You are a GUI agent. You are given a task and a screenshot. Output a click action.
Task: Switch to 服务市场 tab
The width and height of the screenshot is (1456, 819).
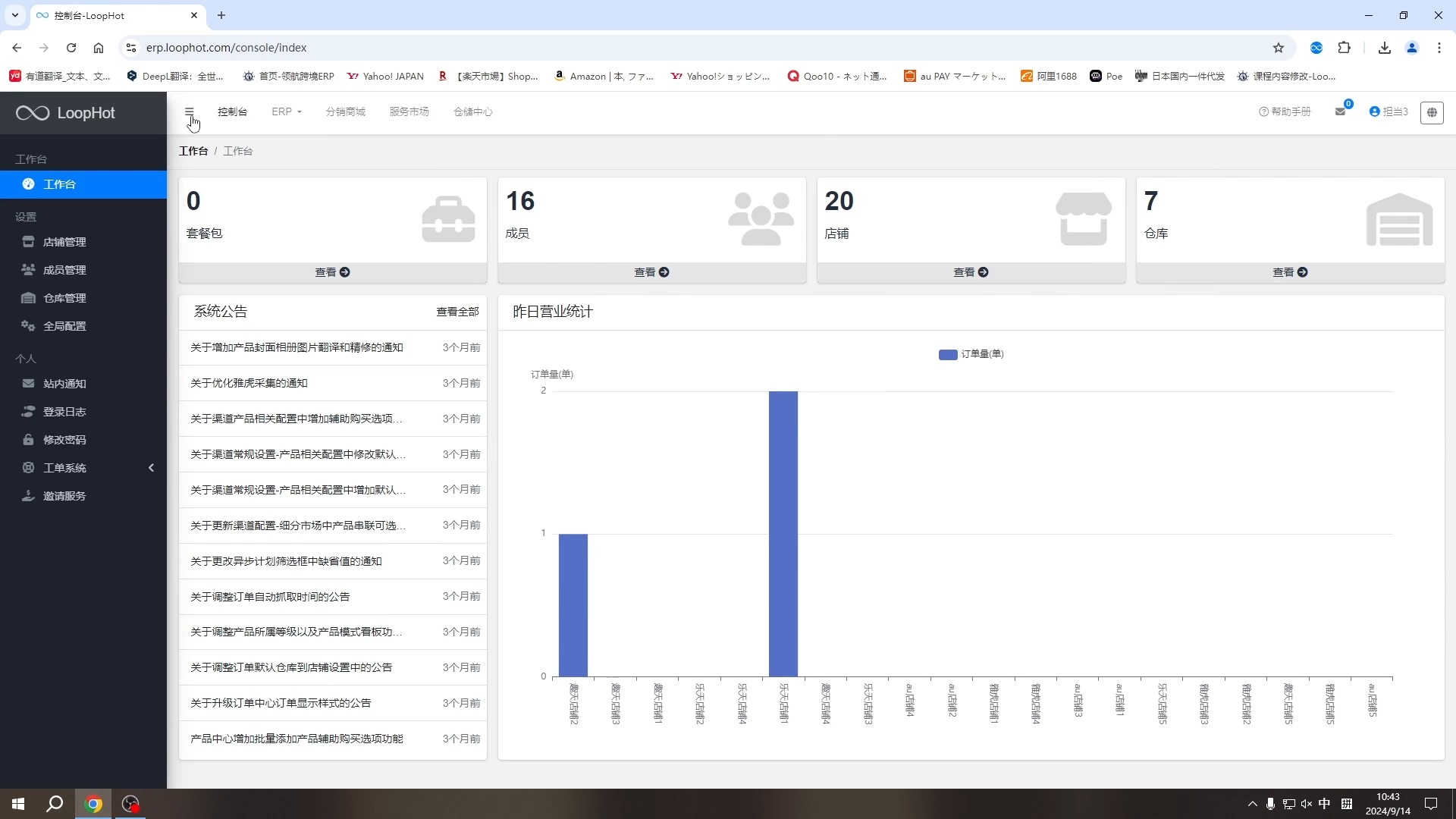[409, 111]
